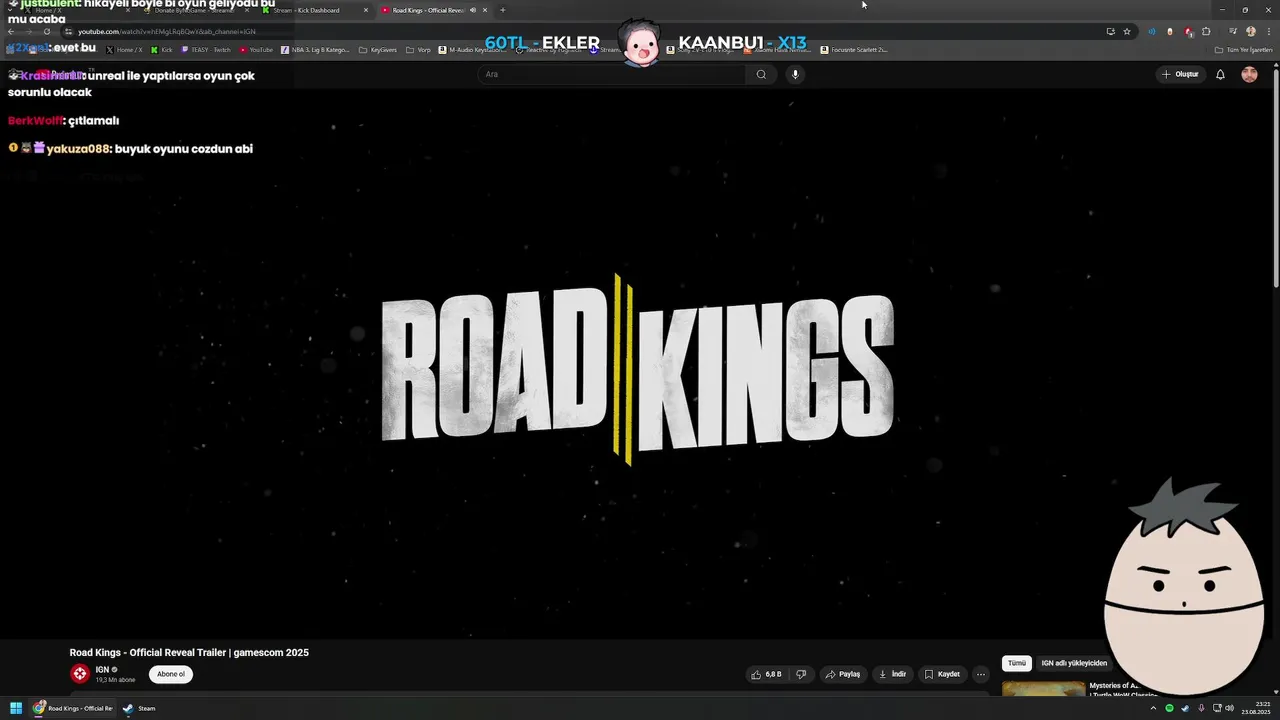Open a new Chrome tab
This screenshot has width=1280, height=720.
click(x=502, y=10)
